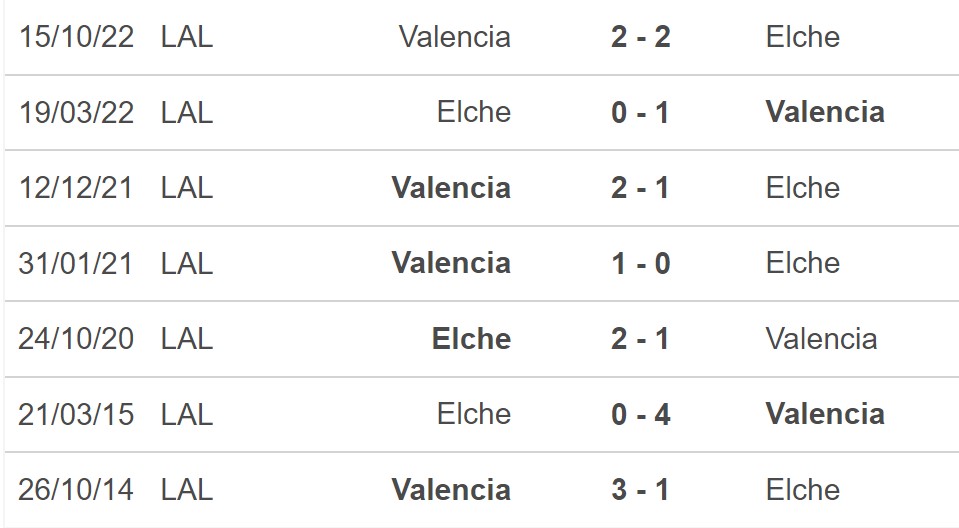
Task: Select Valencia in the 15/10/22 row
Action: [455, 37]
